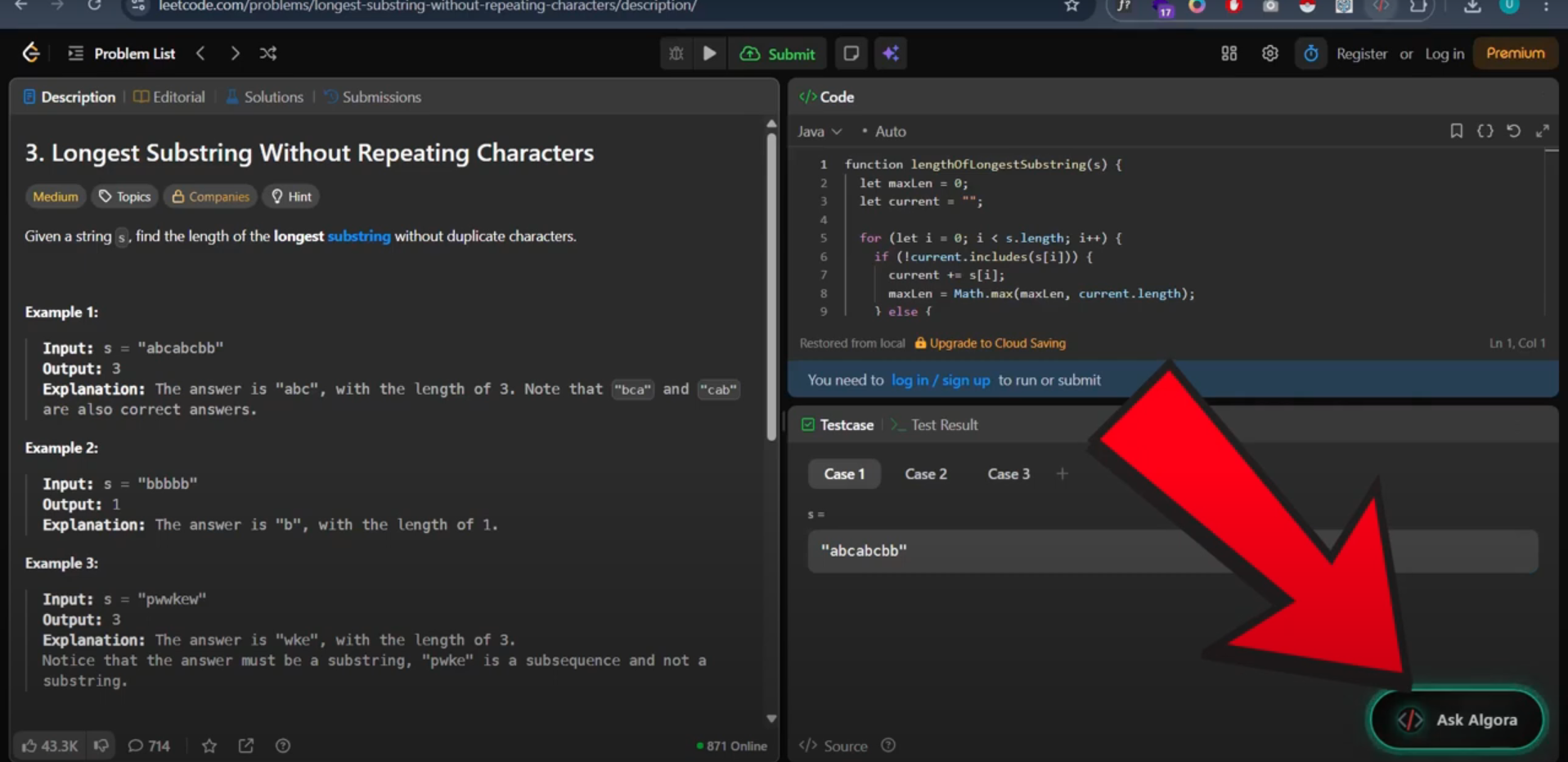Click the substring definition link
This screenshot has width=1568, height=762.
(x=359, y=236)
